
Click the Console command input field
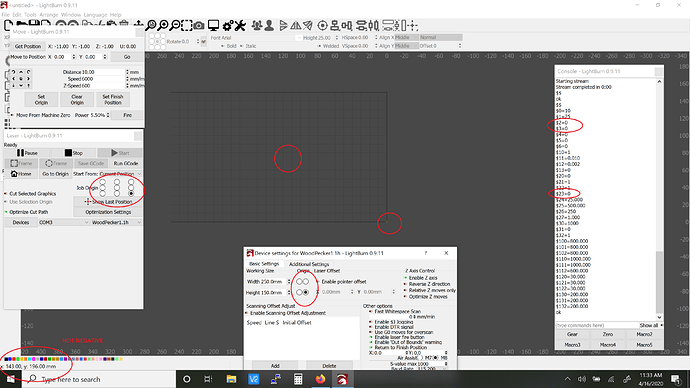[596, 325]
